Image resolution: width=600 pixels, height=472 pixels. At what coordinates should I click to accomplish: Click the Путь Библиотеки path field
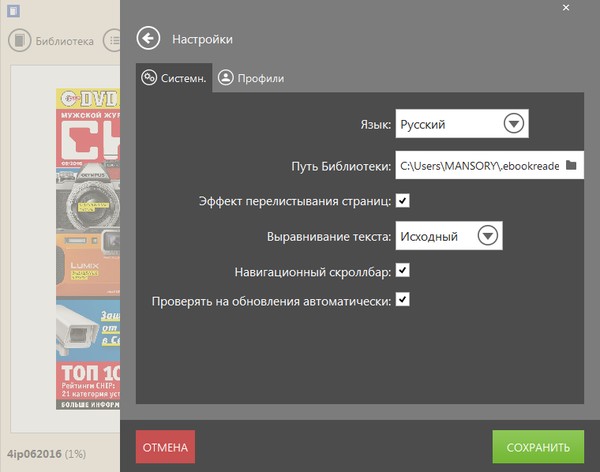[476, 165]
